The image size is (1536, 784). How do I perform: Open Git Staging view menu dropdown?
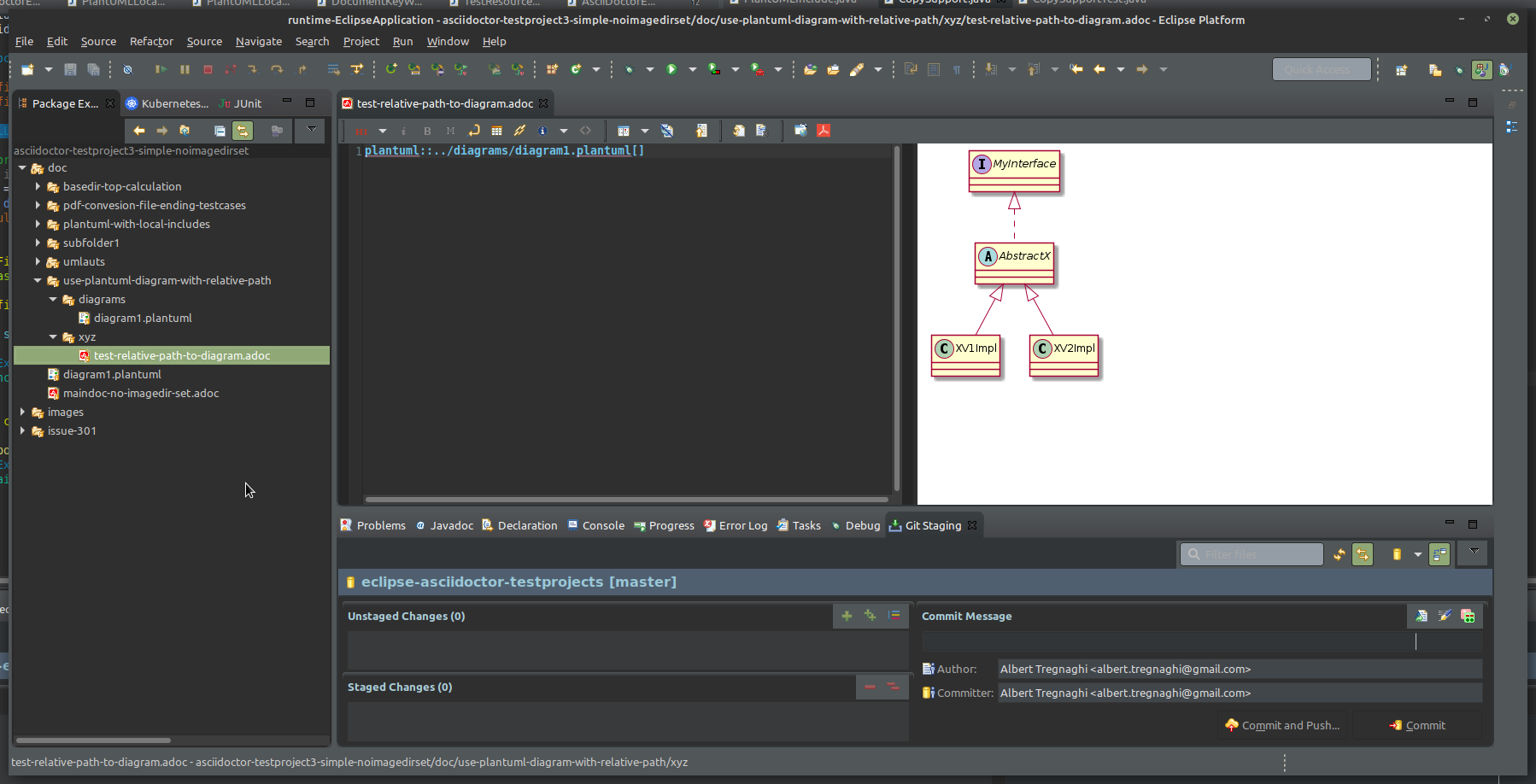[1474, 553]
